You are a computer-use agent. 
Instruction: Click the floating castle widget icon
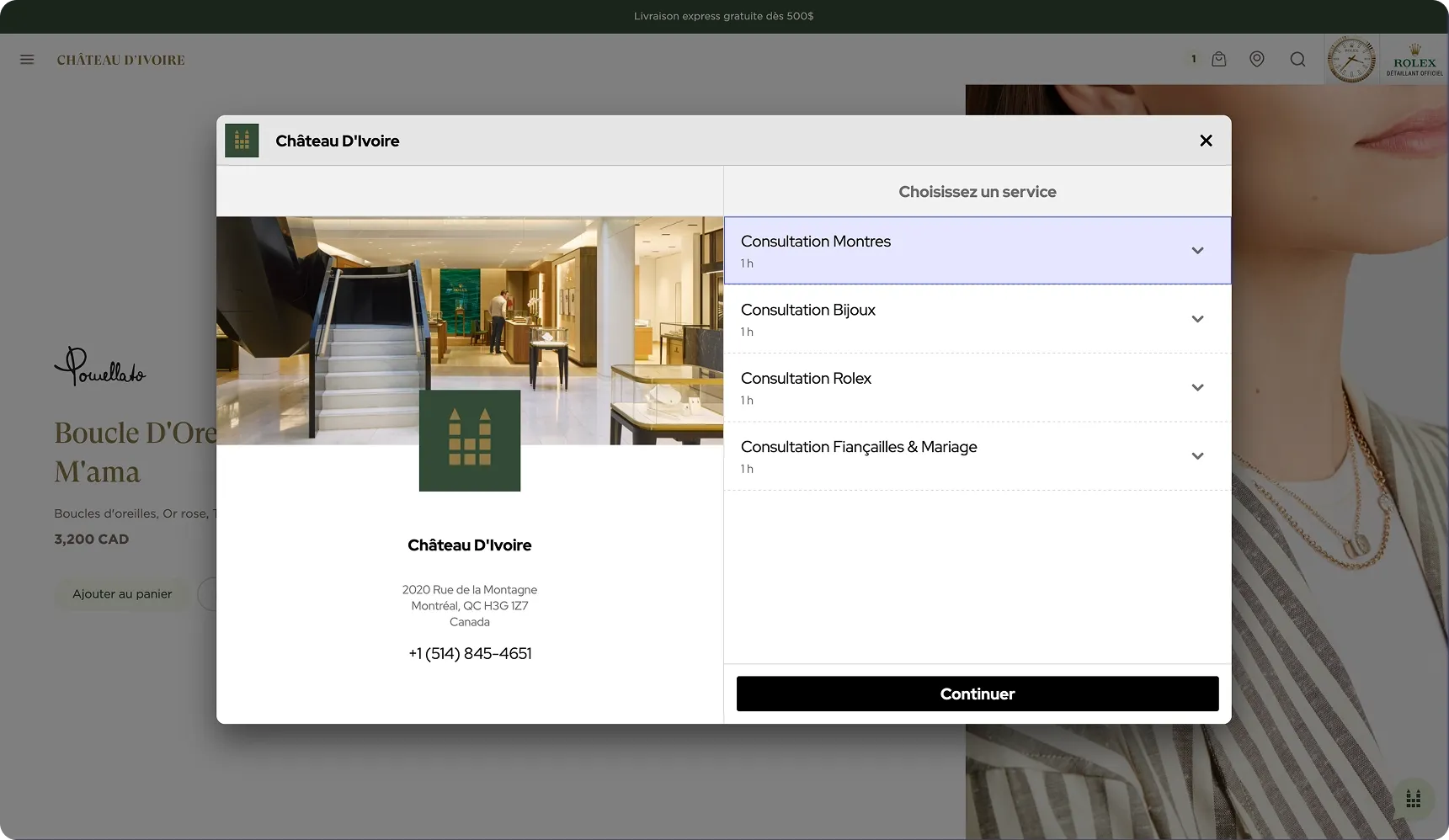[x=1413, y=799]
